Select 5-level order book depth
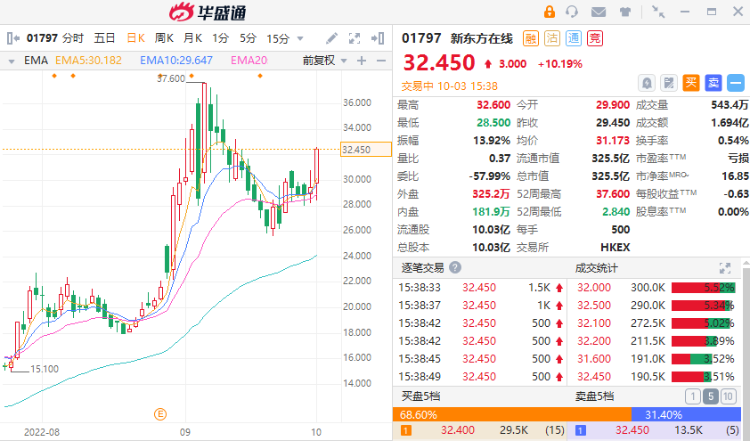This screenshot has width=750, height=441. tap(711, 396)
